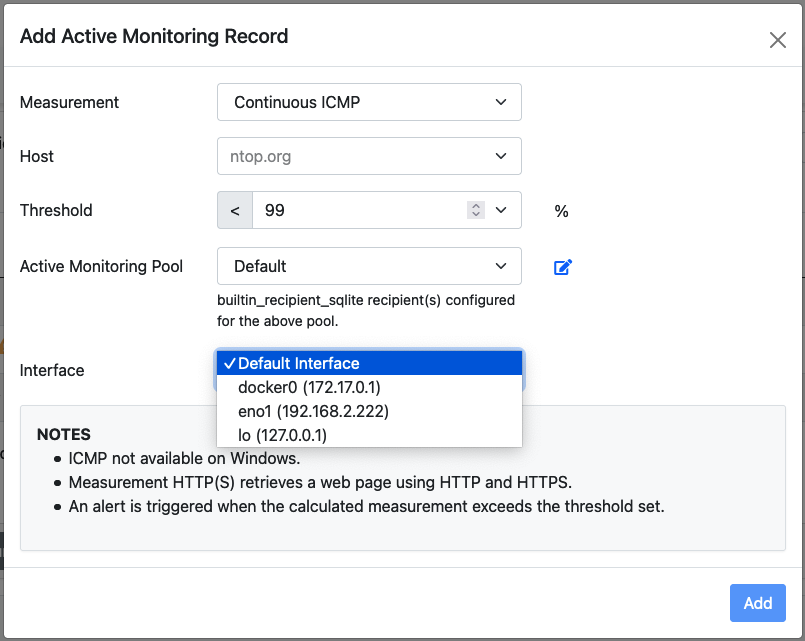Click note 'ICMP not available on Windows.'
The width and height of the screenshot is (805, 641).
(184, 458)
